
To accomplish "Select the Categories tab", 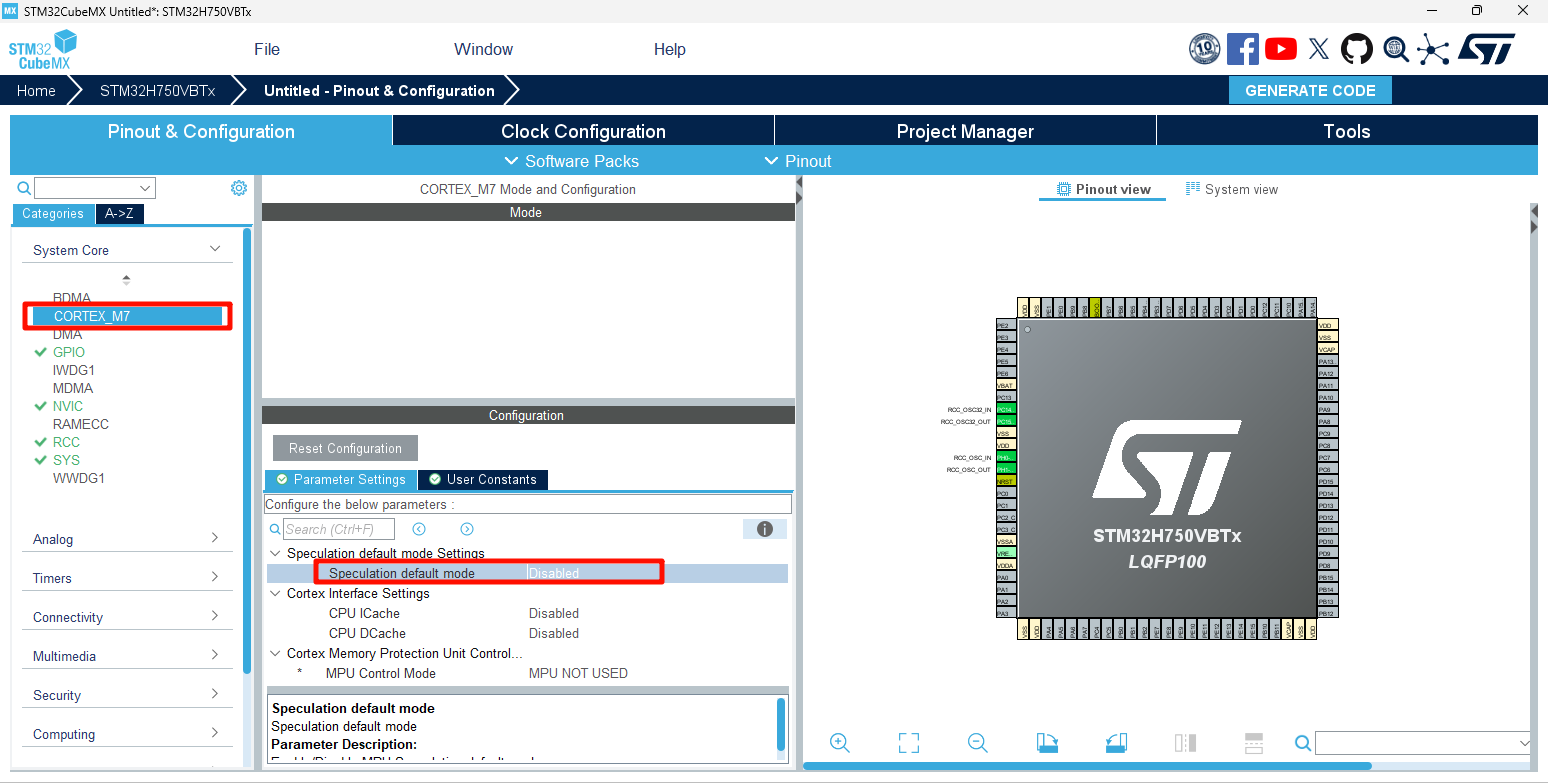I will pos(53,213).
